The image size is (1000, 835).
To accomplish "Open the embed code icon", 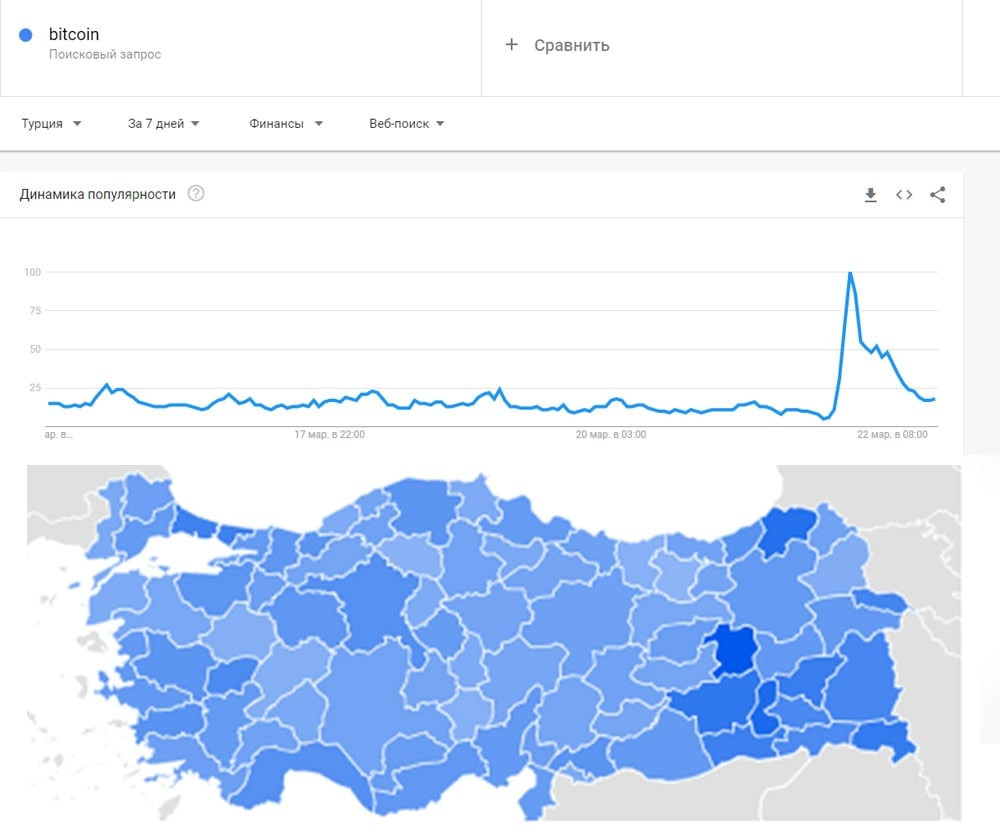I will coord(904,195).
